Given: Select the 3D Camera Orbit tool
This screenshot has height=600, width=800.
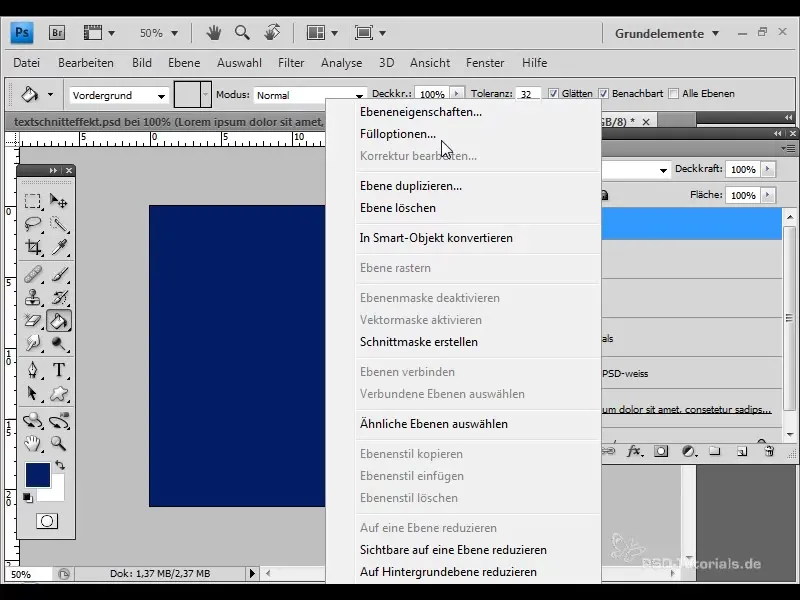Looking at the screenshot, I should [59, 420].
